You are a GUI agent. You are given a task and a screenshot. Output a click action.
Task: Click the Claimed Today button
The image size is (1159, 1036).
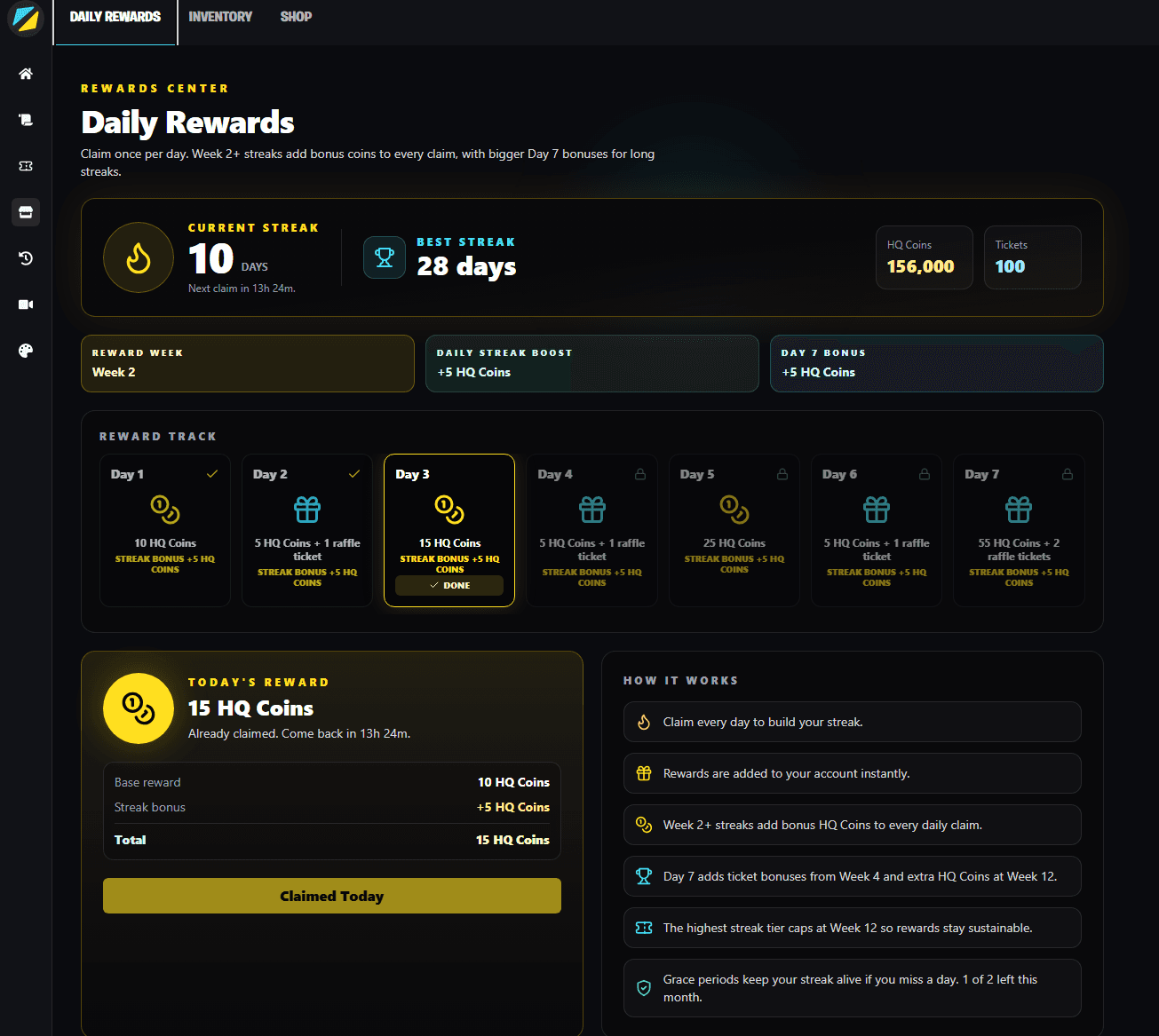(x=332, y=896)
